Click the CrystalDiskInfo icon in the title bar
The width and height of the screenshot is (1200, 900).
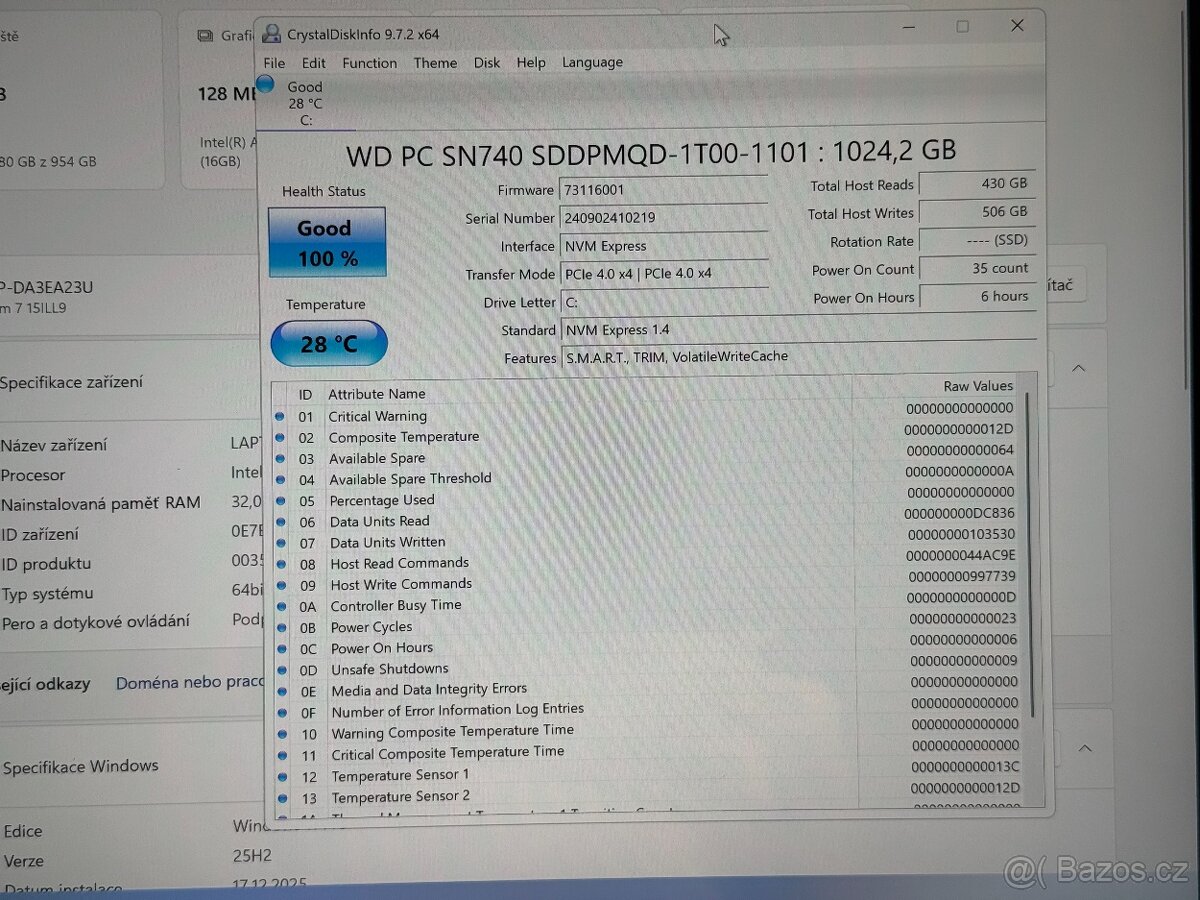pos(270,33)
